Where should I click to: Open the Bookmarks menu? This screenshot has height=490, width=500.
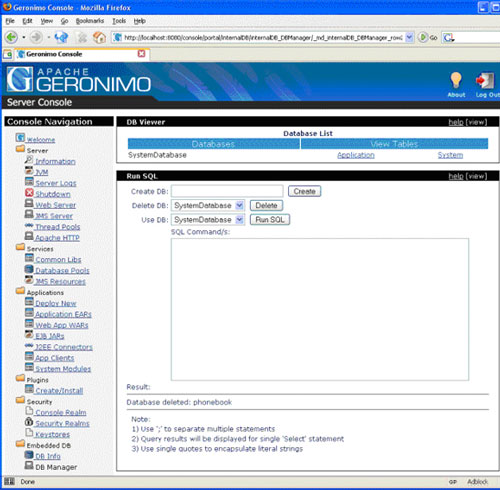click(x=90, y=21)
